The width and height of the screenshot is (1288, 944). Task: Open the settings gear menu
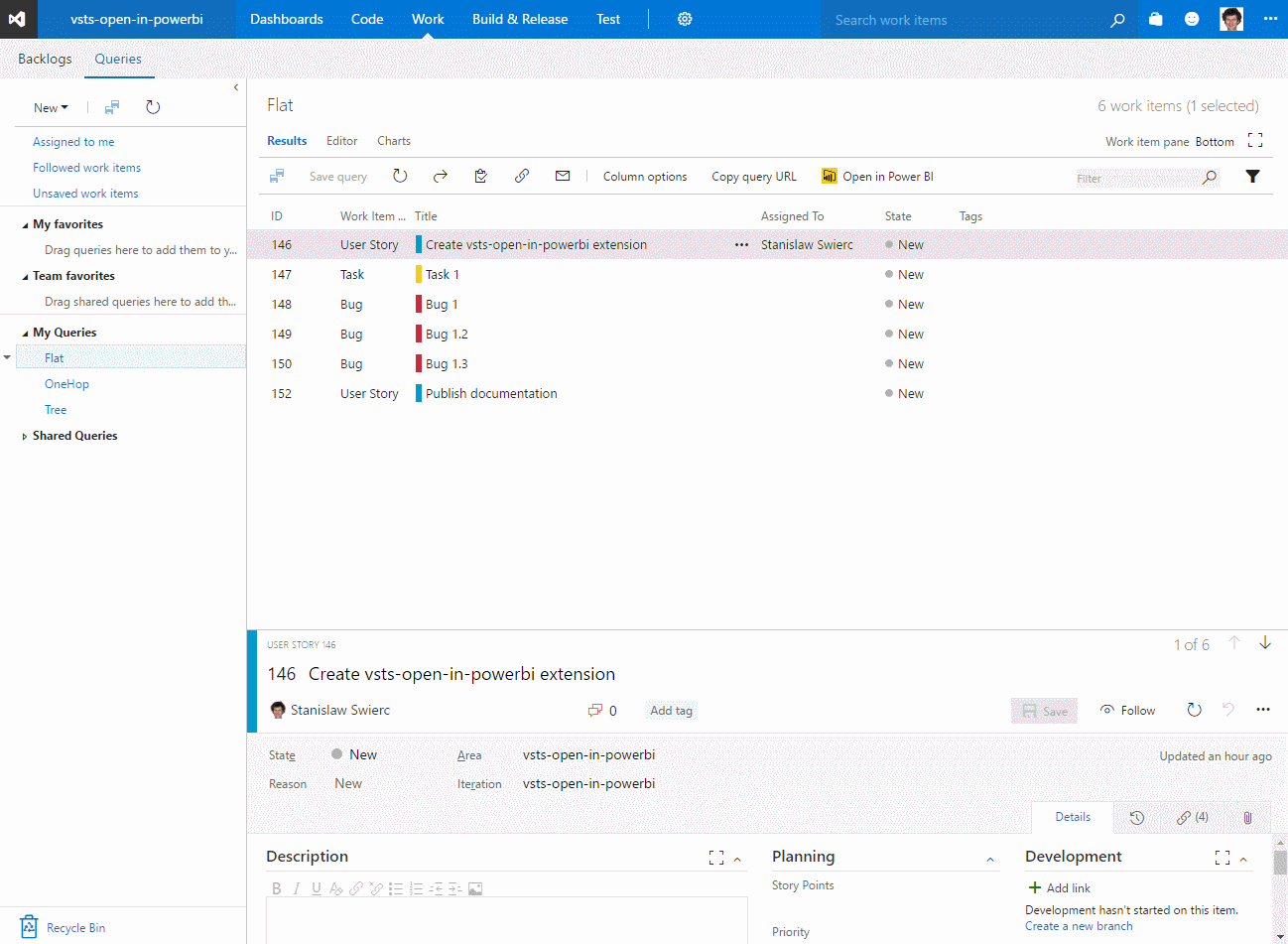685,19
